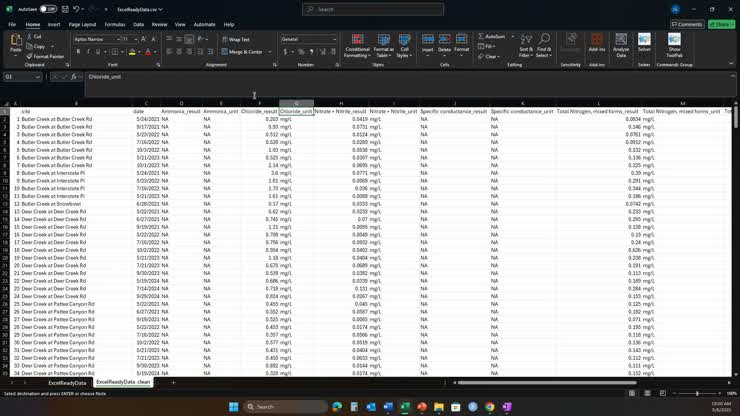Click the Accounting dollar format icon

pyautogui.click(x=285, y=51)
